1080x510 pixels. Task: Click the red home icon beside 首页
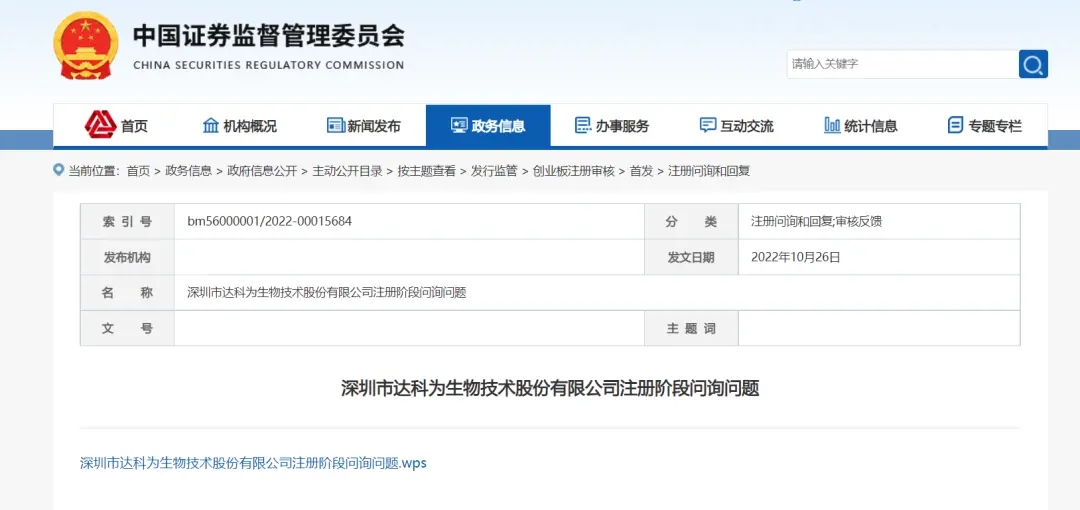pyautogui.click(x=101, y=125)
